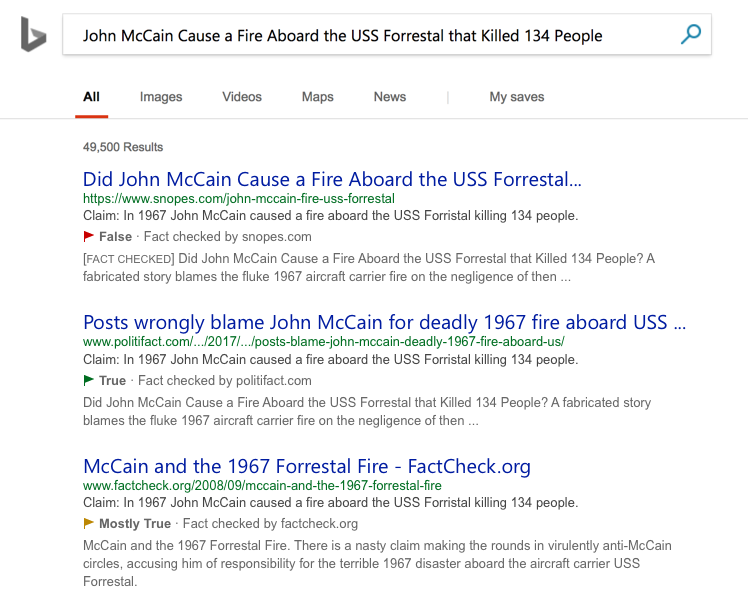The image size is (748, 601).
Task: Click the Bing logo icon
Action: point(33,34)
